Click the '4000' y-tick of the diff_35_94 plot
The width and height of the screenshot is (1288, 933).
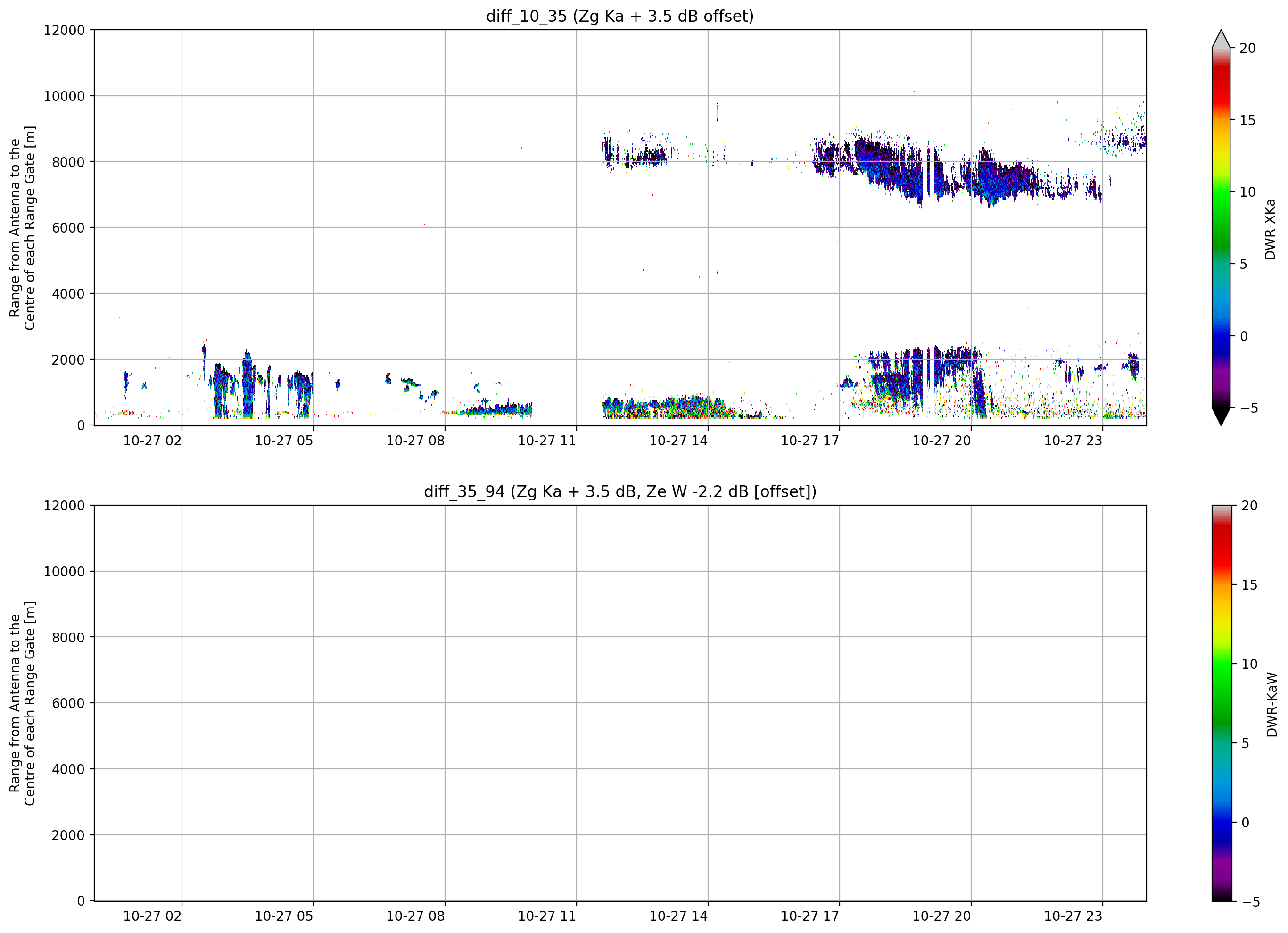pos(68,770)
